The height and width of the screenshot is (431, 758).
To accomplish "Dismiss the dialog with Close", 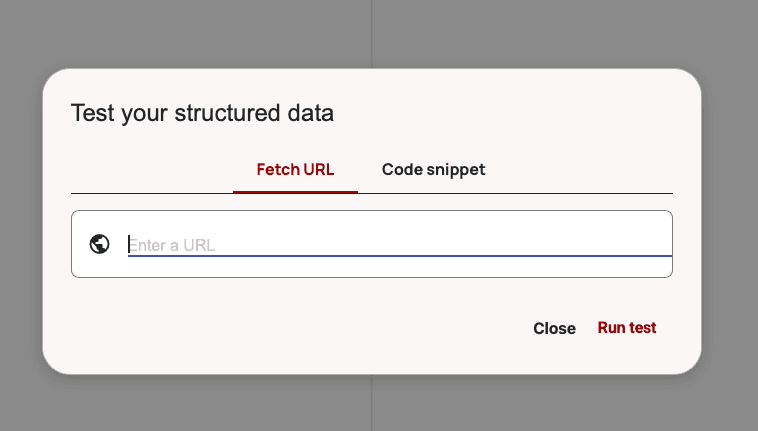I will coord(554,328).
